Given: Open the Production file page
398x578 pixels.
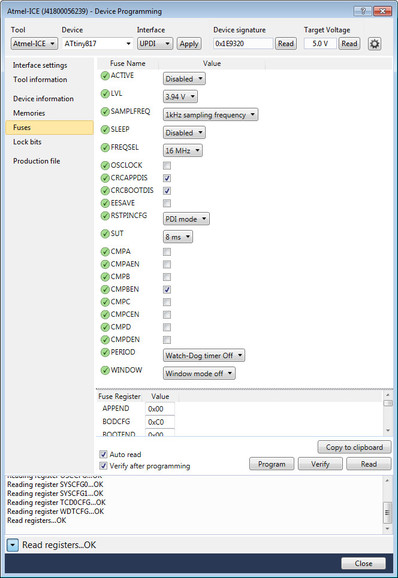Looking at the screenshot, I should [36, 161].
